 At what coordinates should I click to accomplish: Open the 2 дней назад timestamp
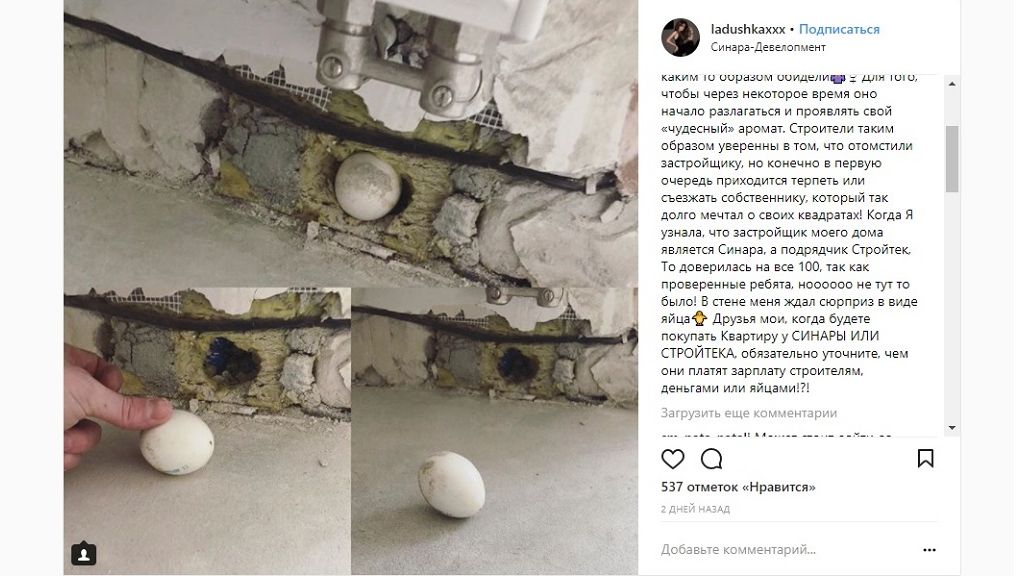(x=695, y=509)
